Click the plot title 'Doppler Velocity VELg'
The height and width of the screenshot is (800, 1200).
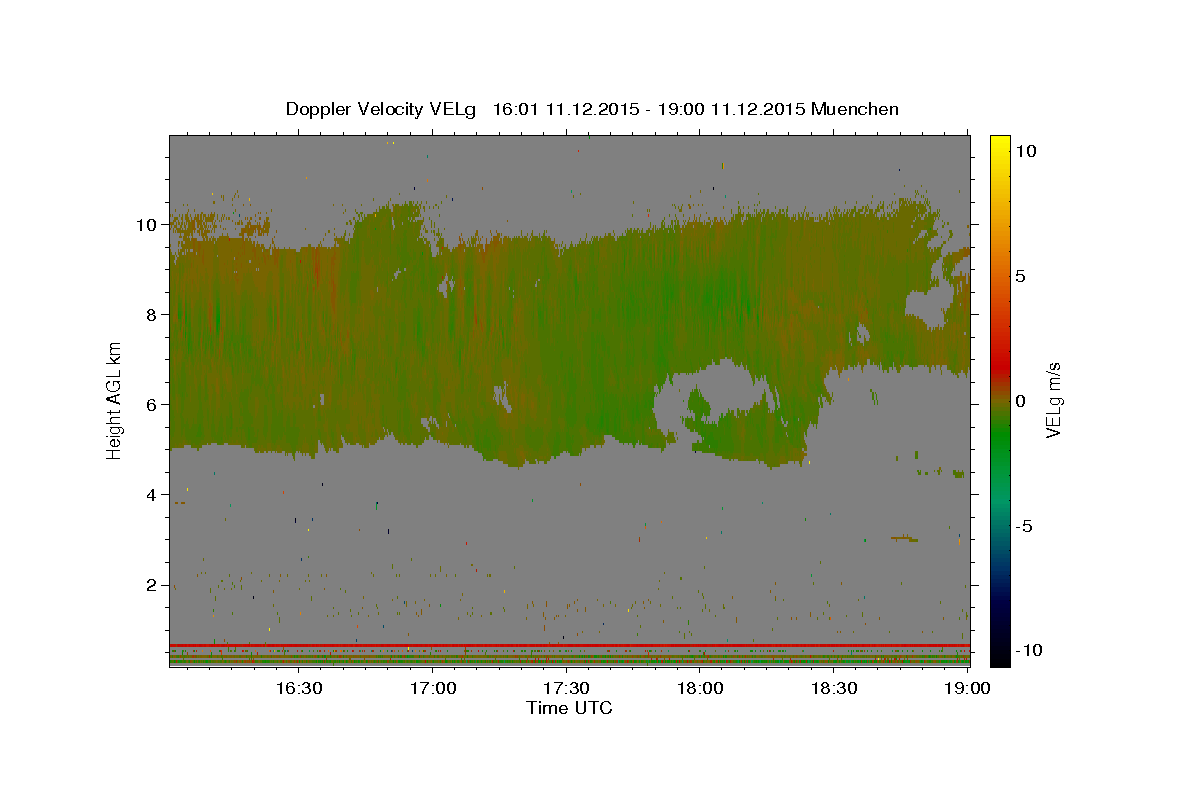pyautogui.click(x=381, y=109)
